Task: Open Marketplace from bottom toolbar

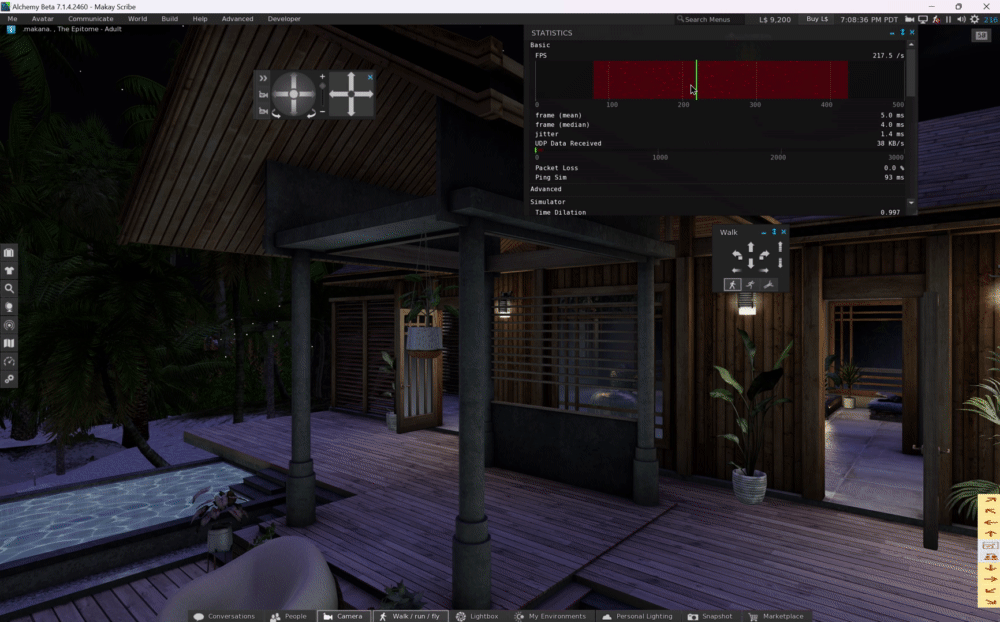Action: tap(776, 616)
